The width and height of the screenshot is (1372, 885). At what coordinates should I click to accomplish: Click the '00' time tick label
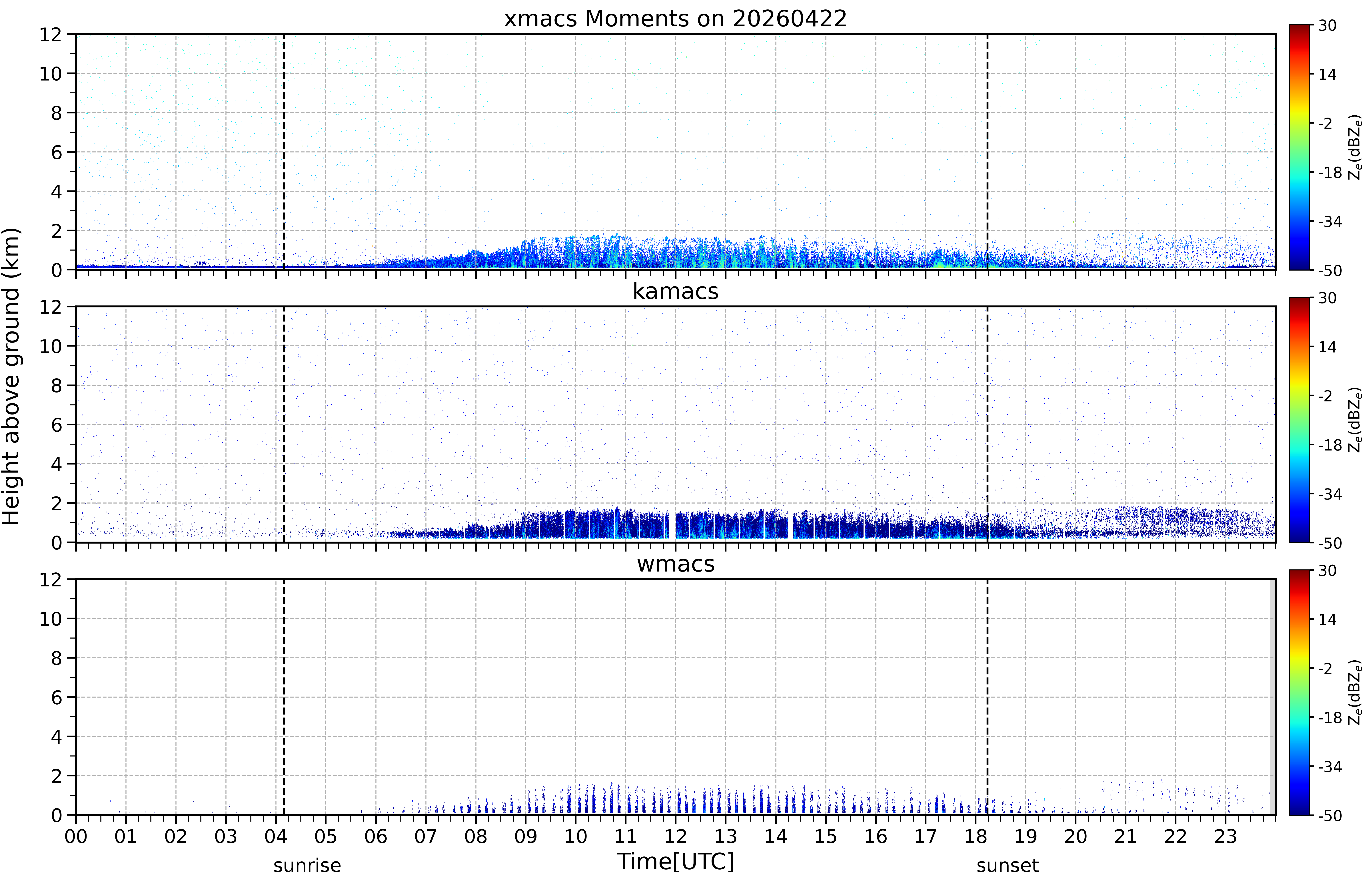tap(76, 837)
